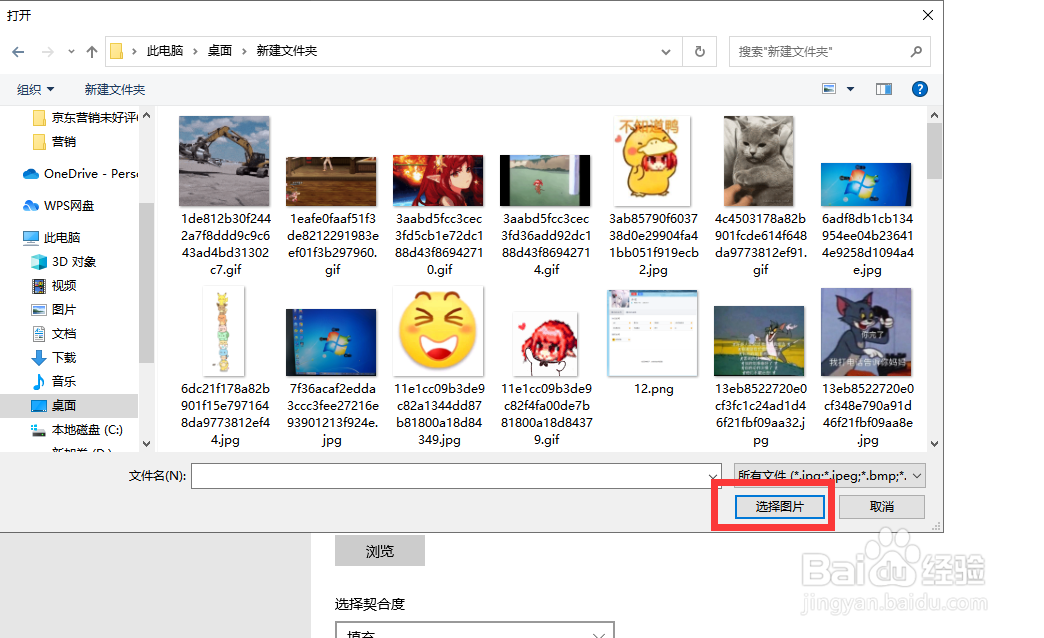The width and height of the screenshot is (1044, 638).
Task: Select 6adf8db1cb134 Windows logo jpg thumbnail
Action: click(866, 184)
